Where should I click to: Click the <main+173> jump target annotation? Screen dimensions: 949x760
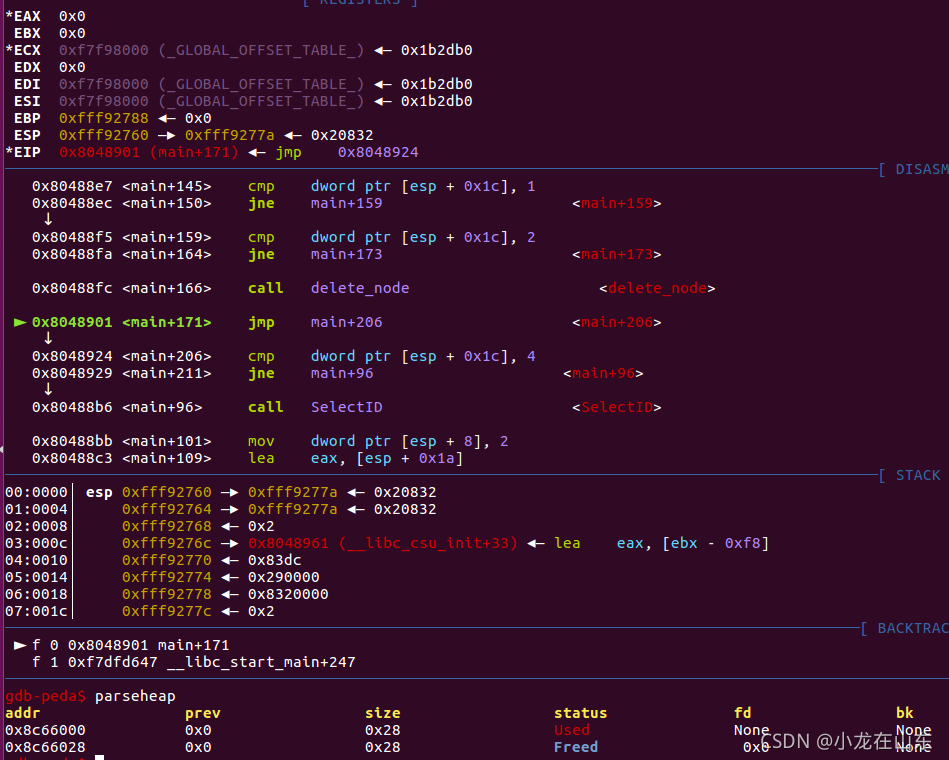coord(617,254)
